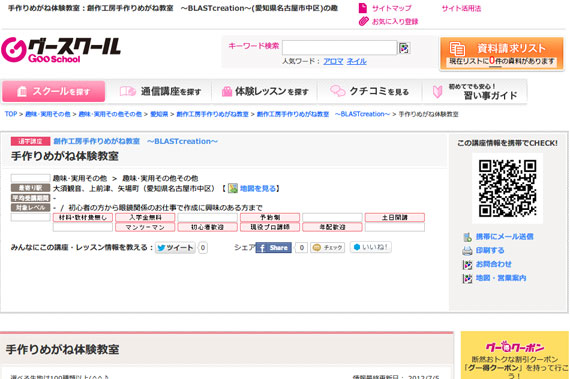Open the スクールを探す tab
This screenshot has height=379, width=570.
[54, 92]
